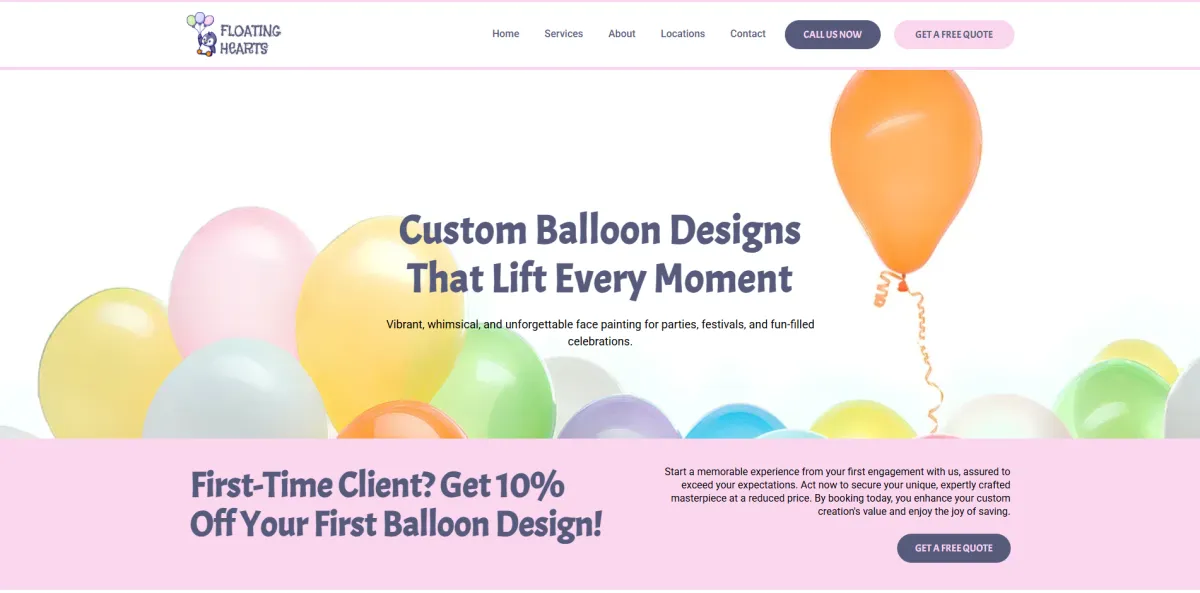
Task: Click the Call Us Now button
Action: [832, 34]
